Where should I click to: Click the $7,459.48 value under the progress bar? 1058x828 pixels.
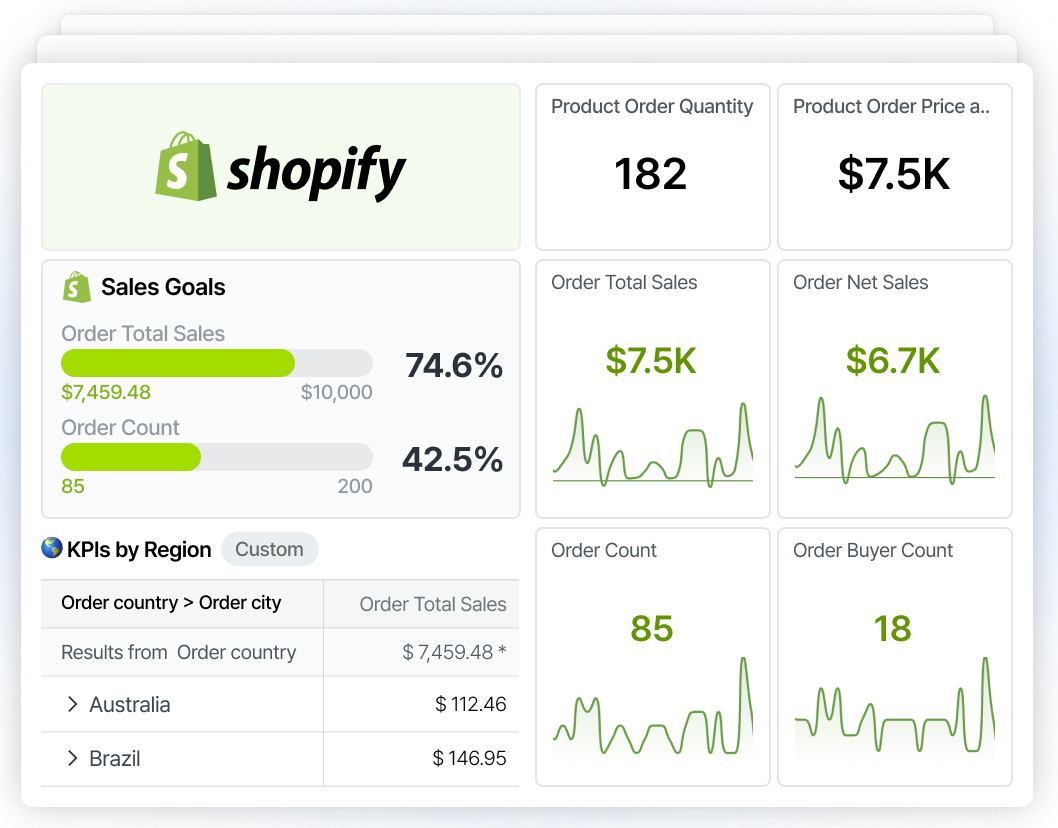click(106, 392)
